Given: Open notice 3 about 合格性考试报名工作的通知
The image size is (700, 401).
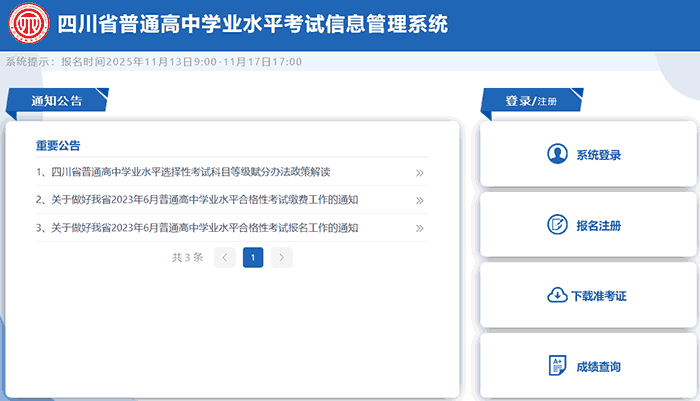Looking at the screenshot, I should [x=197, y=228].
